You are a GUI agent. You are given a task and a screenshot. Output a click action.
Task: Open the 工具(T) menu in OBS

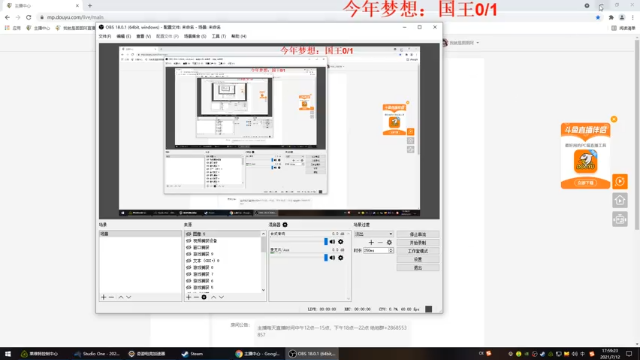[x=219, y=36]
